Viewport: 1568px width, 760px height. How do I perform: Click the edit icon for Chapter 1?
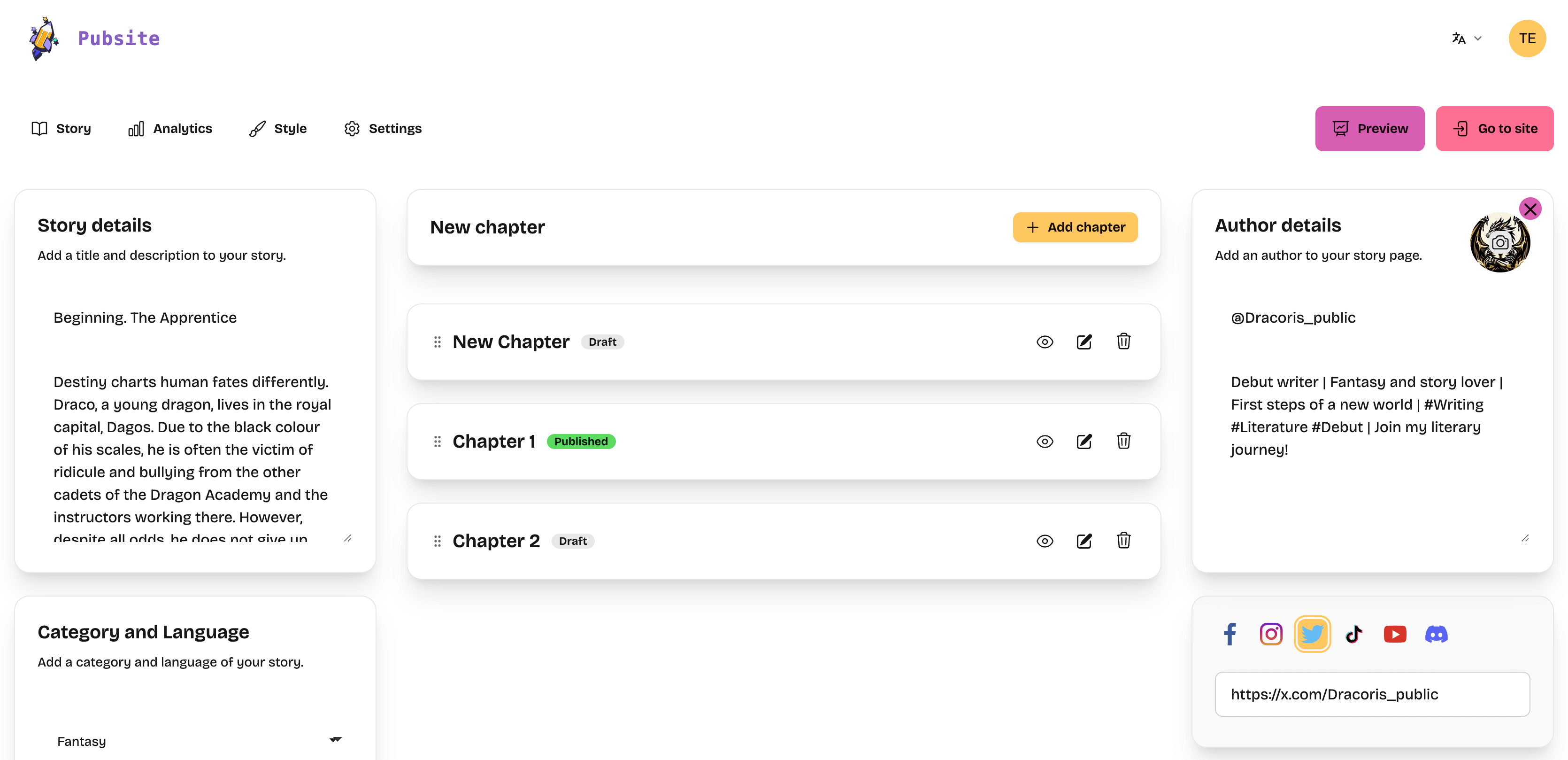point(1084,441)
